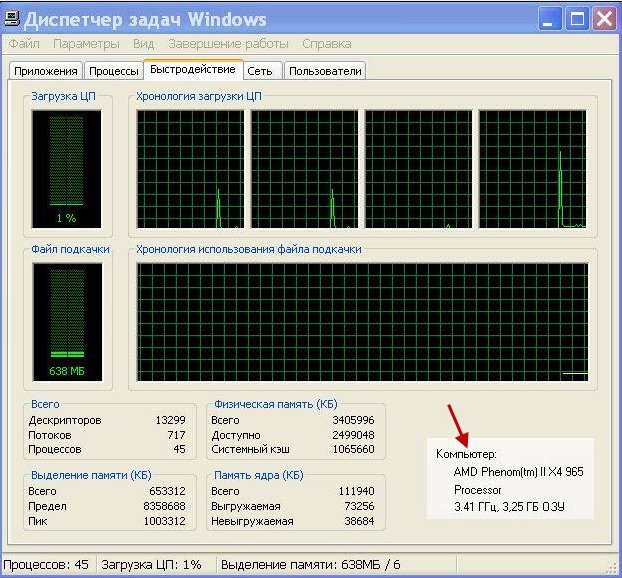622x578 pixels.
Task: Open the Справка menu
Action: [326, 44]
